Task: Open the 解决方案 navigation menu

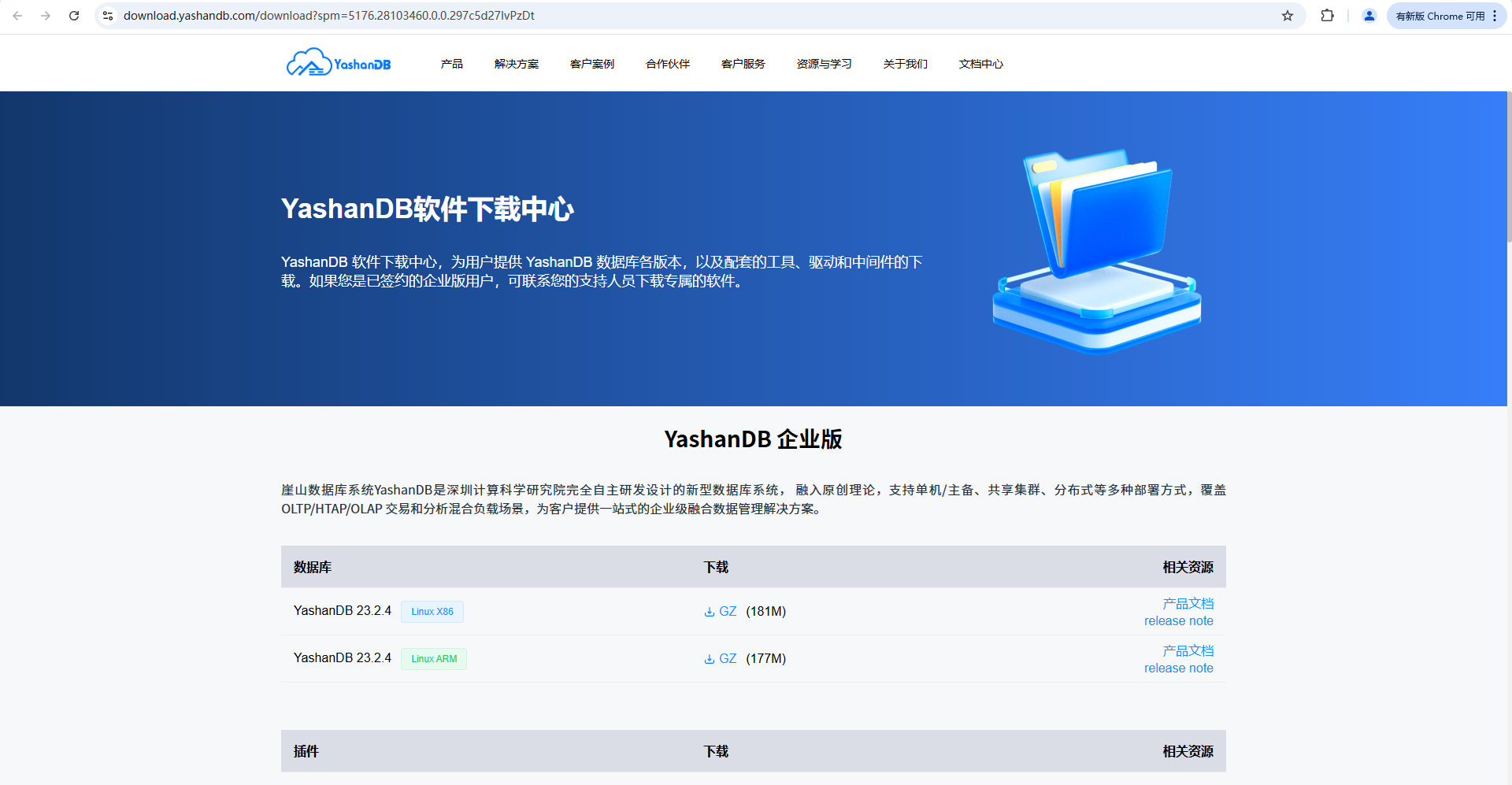Action: point(517,64)
